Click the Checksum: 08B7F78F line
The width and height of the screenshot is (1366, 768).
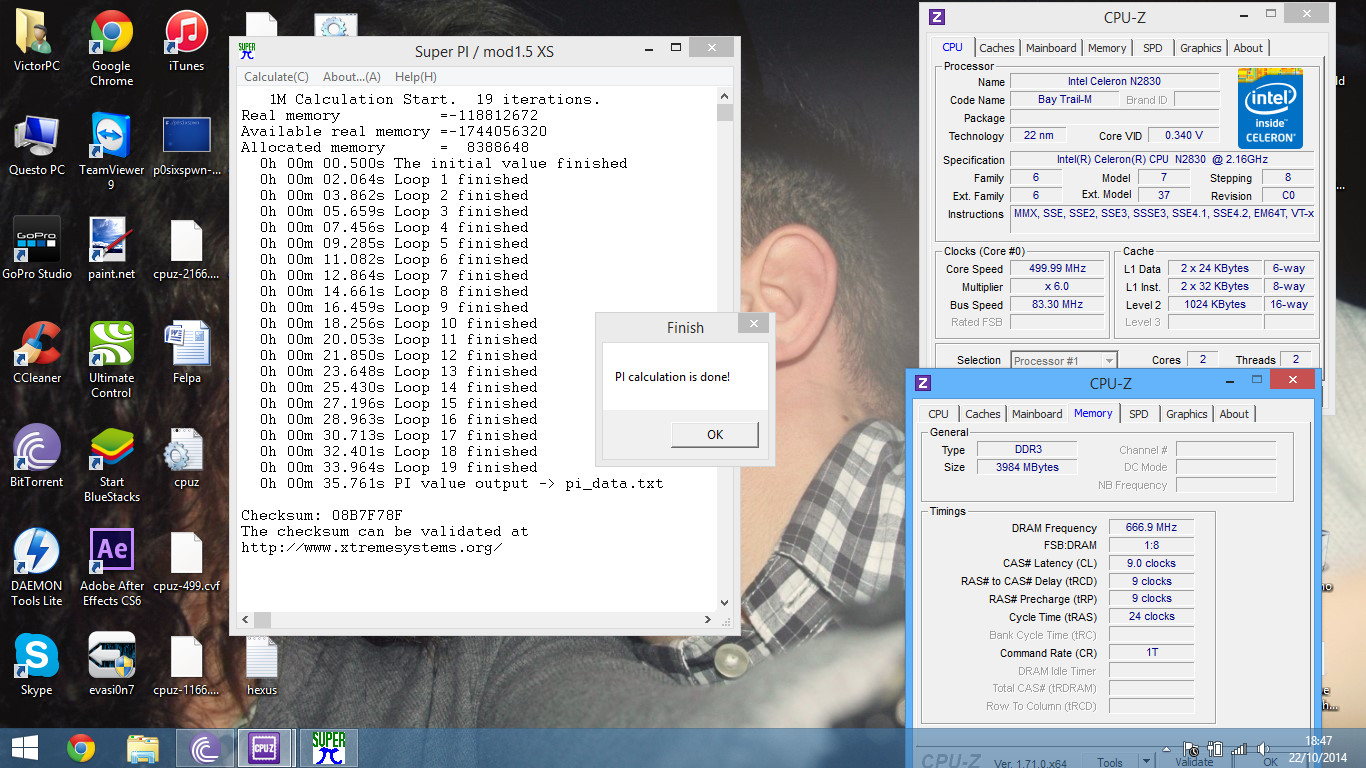[322, 515]
